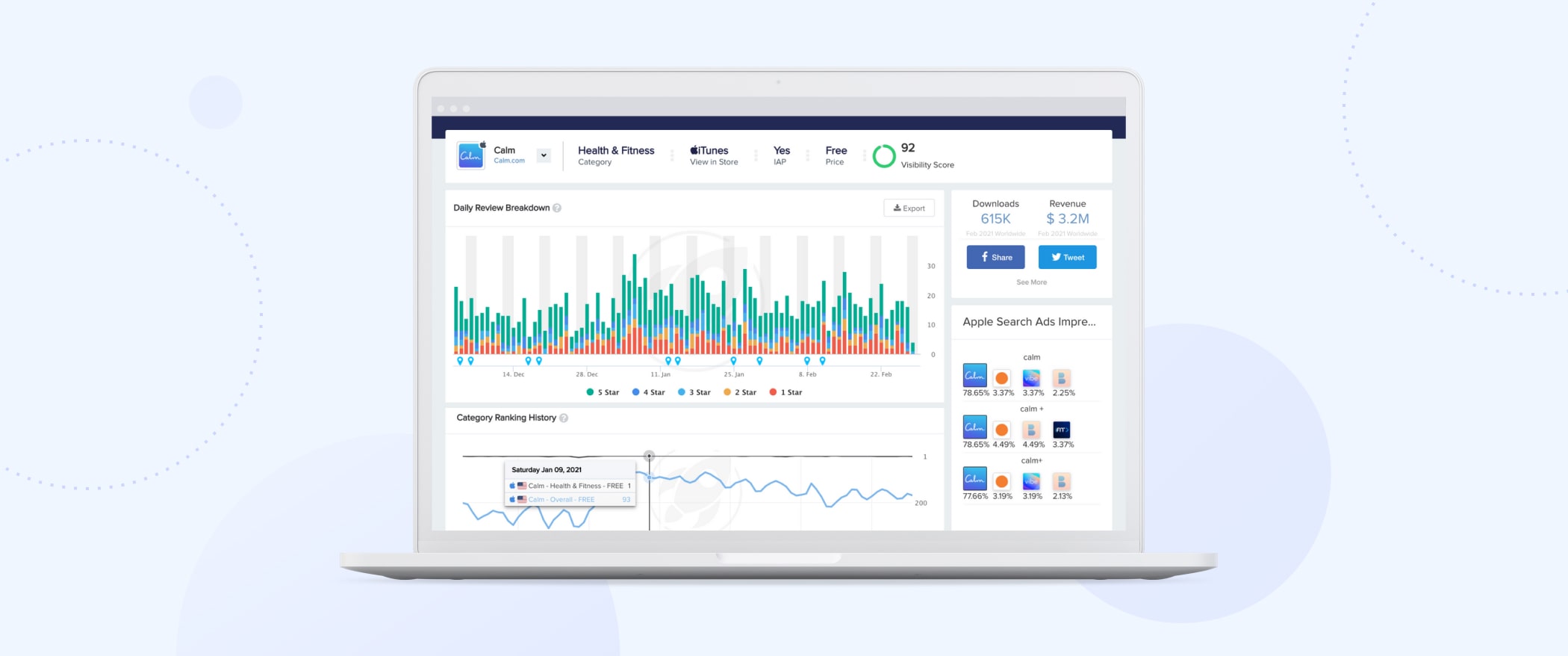The image size is (1568, 656).
Task: Click the Calm app icon in the header
Action: [470, 155]
